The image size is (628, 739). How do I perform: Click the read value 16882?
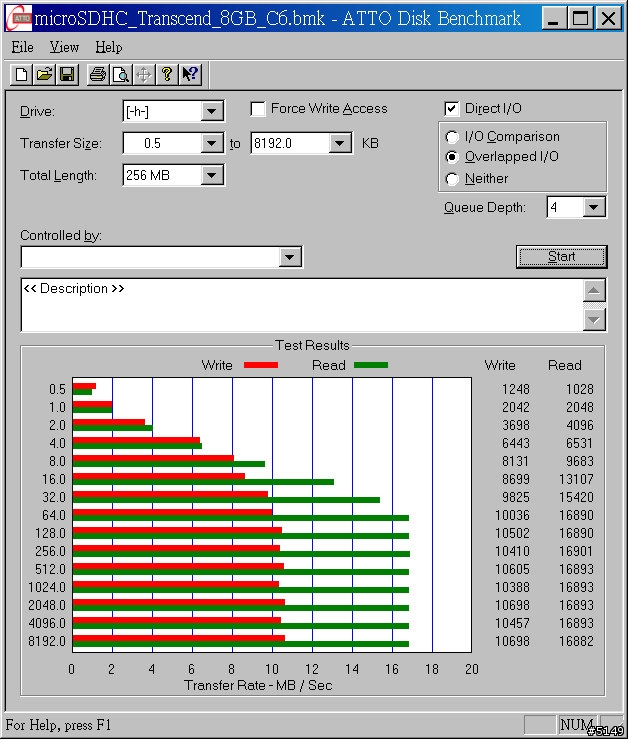(576, 641)
